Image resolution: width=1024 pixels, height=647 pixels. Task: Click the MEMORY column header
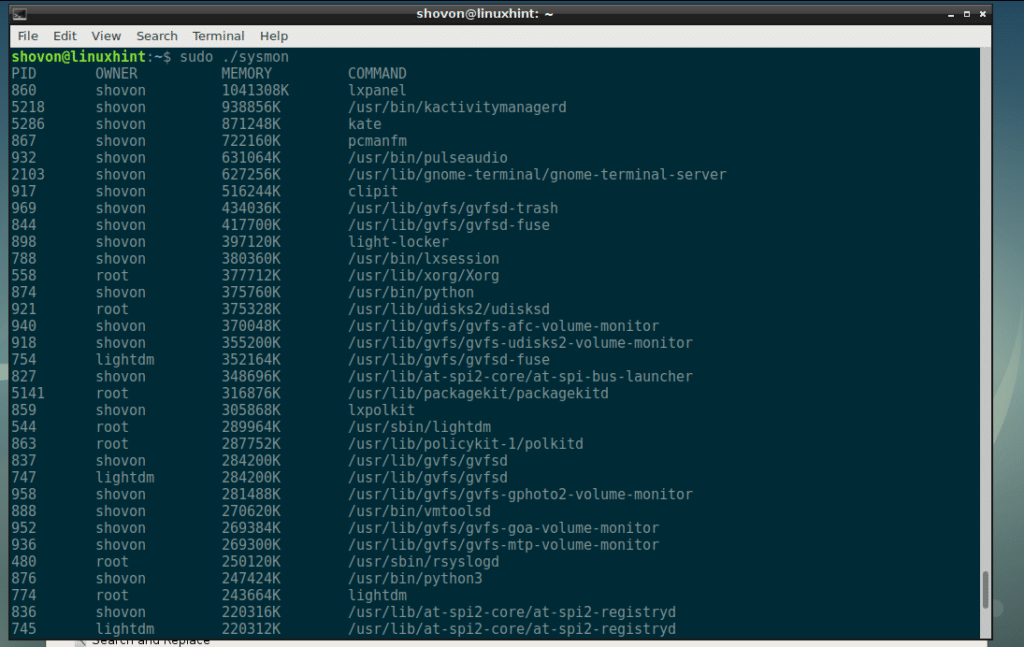(246, 74)
